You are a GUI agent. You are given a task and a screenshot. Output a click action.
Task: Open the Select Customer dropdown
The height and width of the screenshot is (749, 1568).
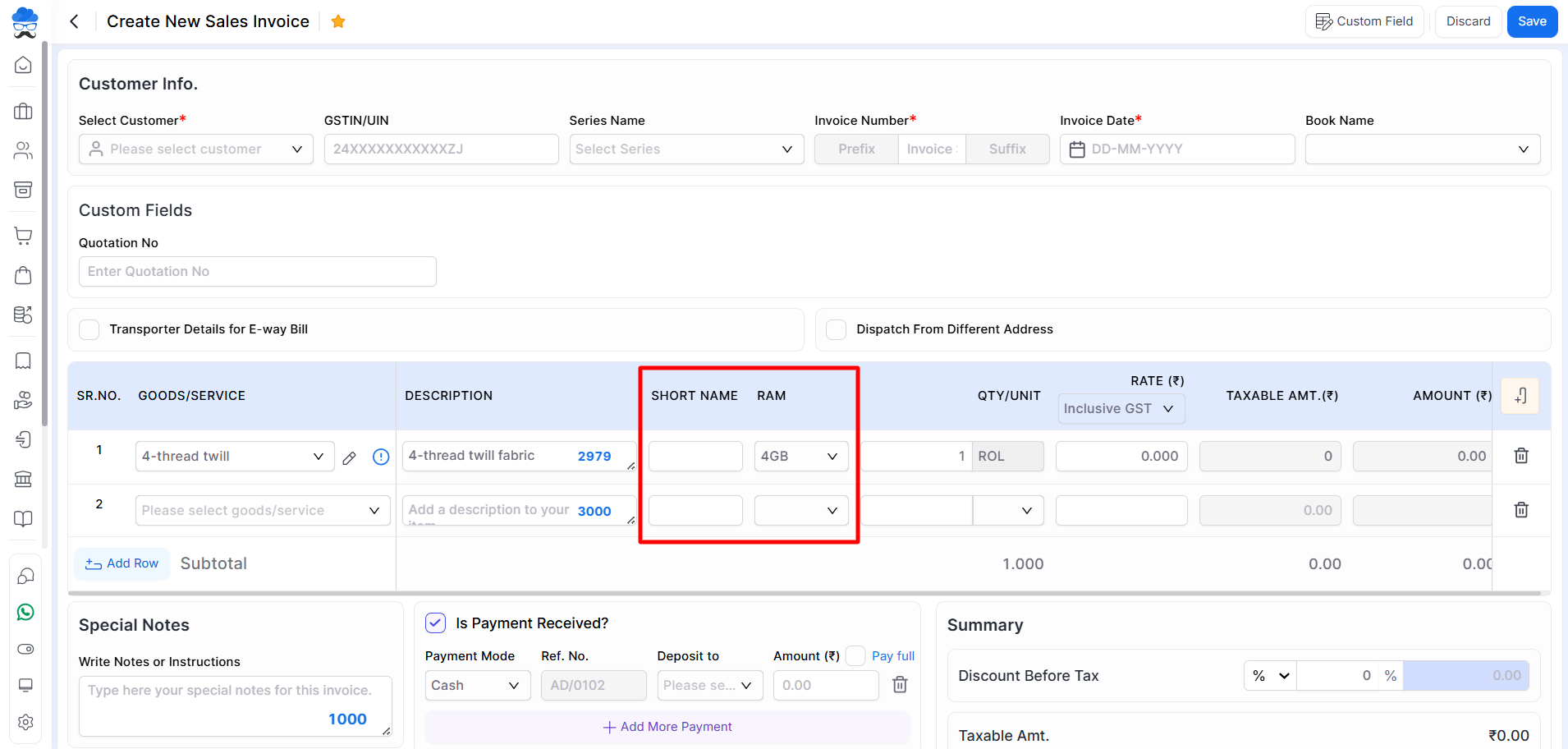coord(196,149)
